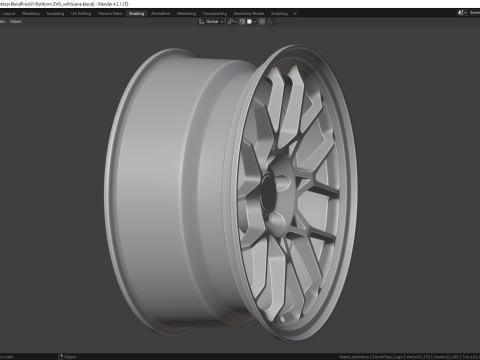480x360 pixels.
Task: Open the Geometry Nodes workspace tab
Action: click(x=249, y=14)
